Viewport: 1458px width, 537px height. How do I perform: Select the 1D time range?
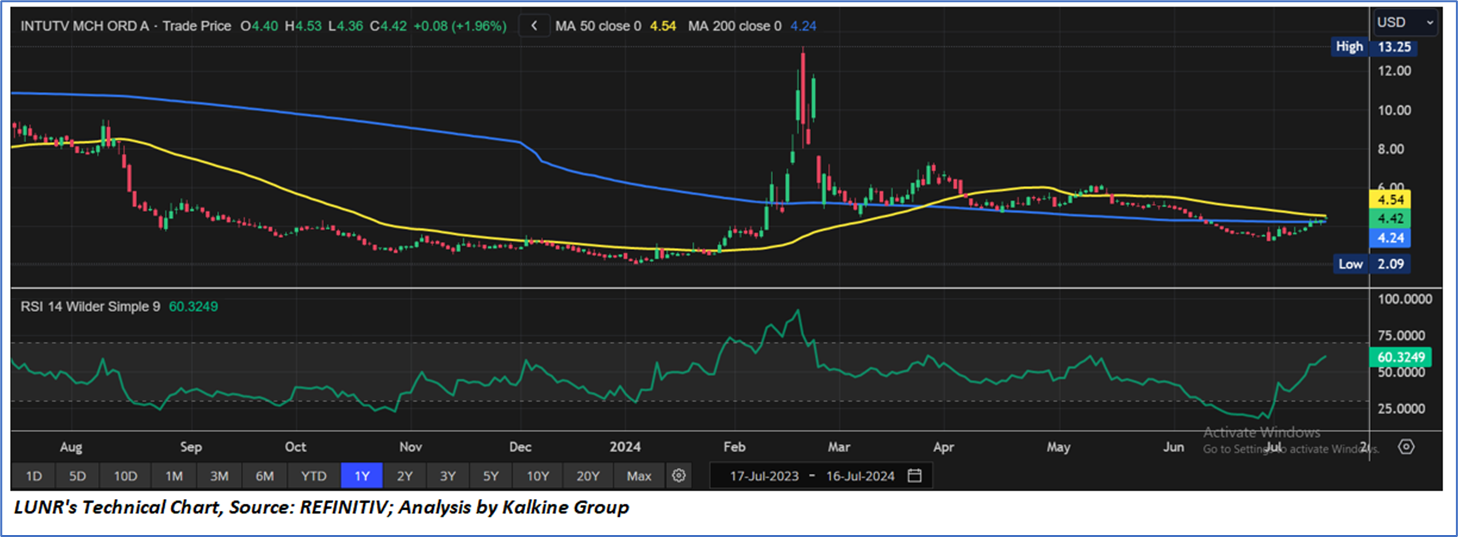tap(33, 475)
